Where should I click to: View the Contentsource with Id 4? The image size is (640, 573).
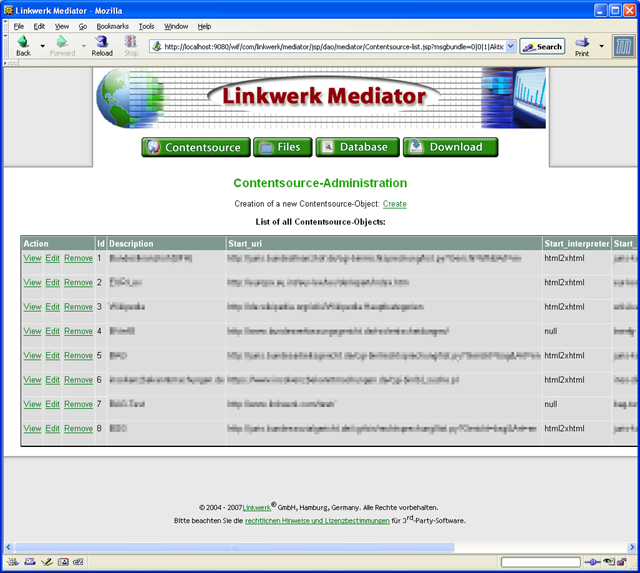(x=32, y=331)
